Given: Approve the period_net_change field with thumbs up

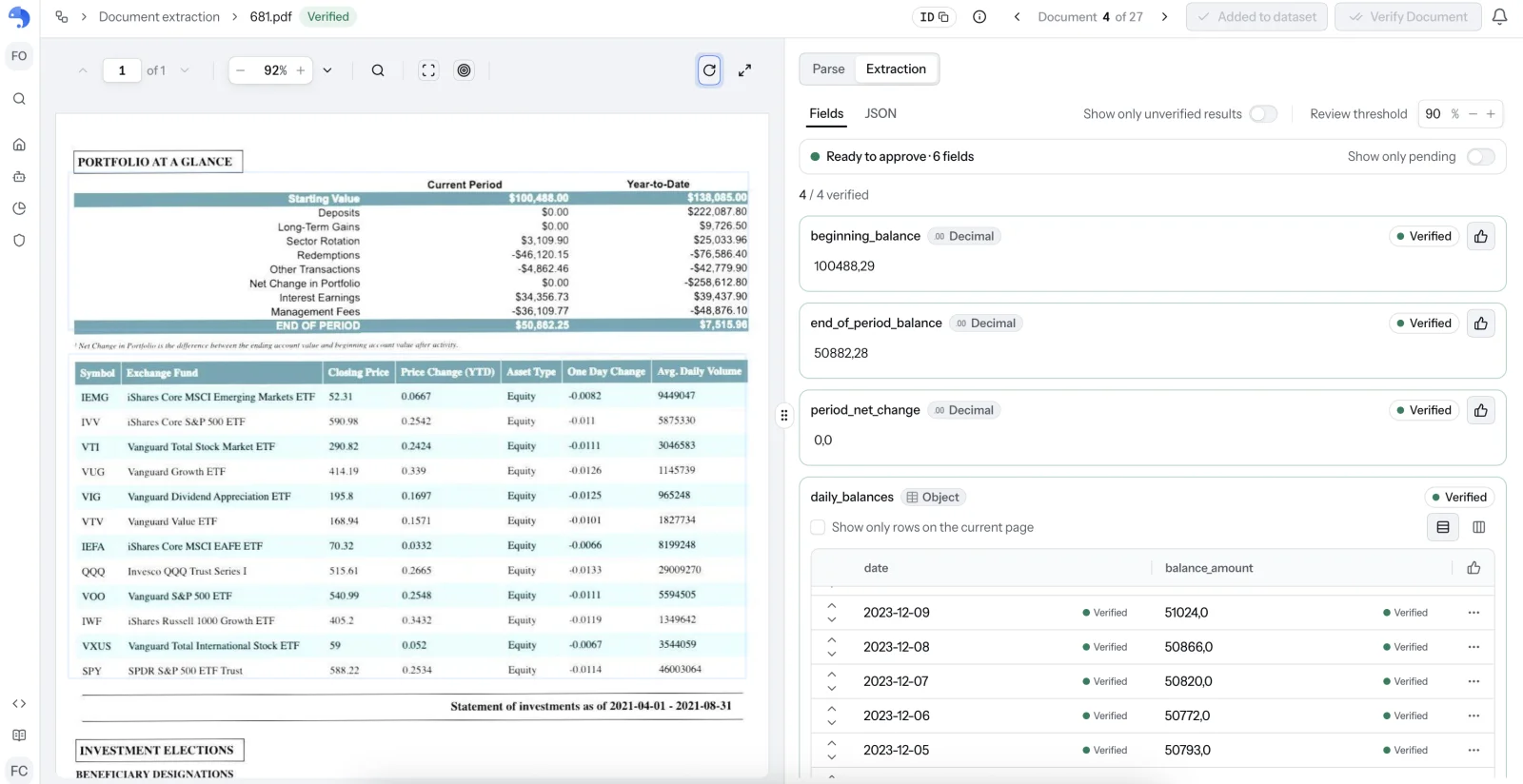Looking at the screenshot, I should tap(1481, 410).
